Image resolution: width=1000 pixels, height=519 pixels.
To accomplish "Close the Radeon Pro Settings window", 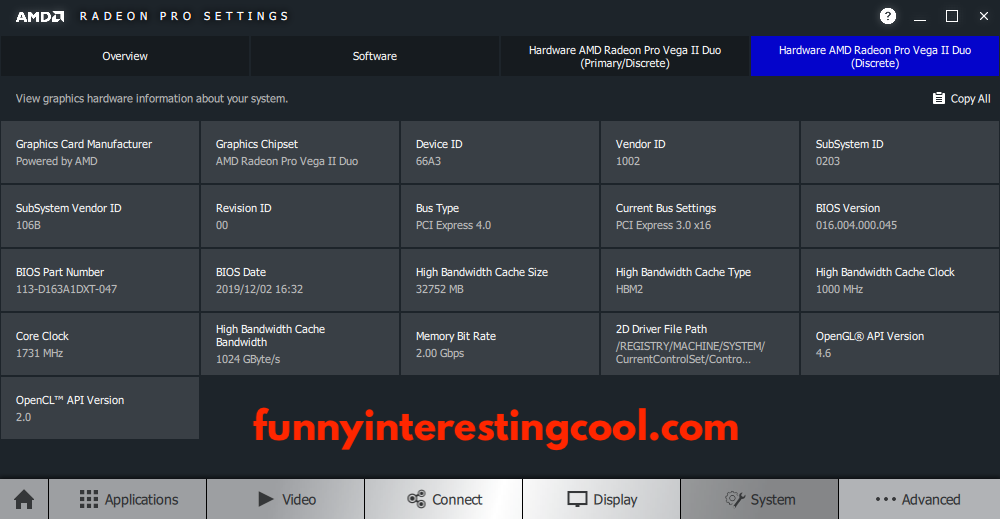I will tap(983, 16).
